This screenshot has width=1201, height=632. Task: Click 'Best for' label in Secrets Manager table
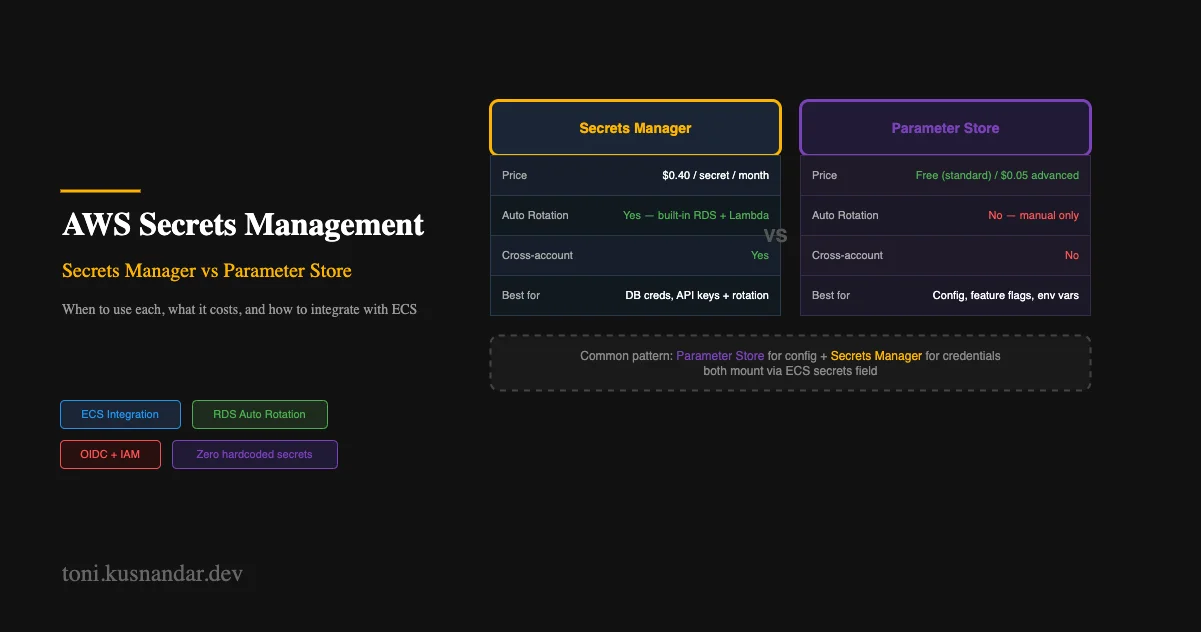tap(521, 295)
